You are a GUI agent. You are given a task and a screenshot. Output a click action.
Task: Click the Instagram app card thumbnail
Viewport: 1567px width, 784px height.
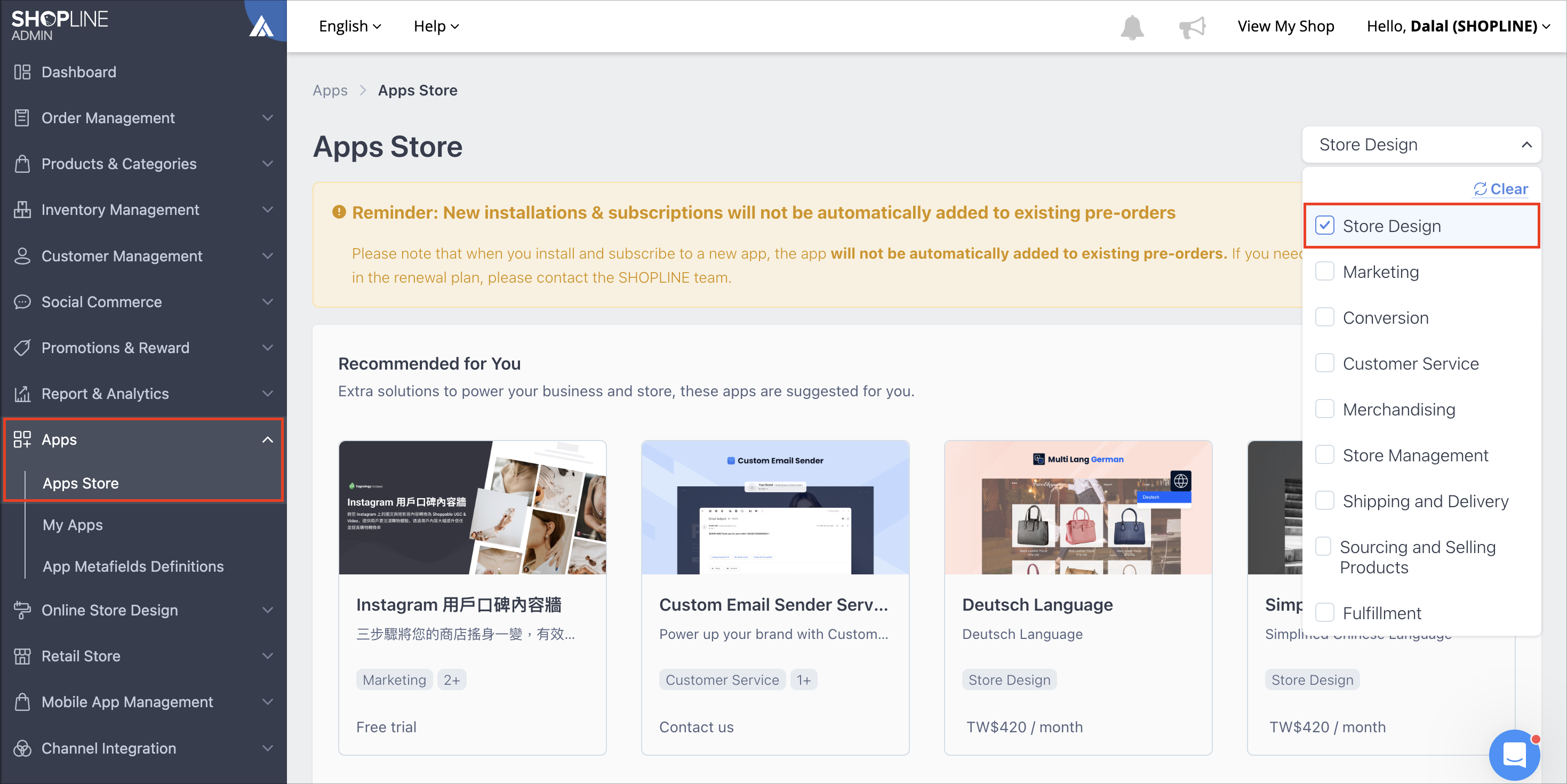click(x=472, y=507)
